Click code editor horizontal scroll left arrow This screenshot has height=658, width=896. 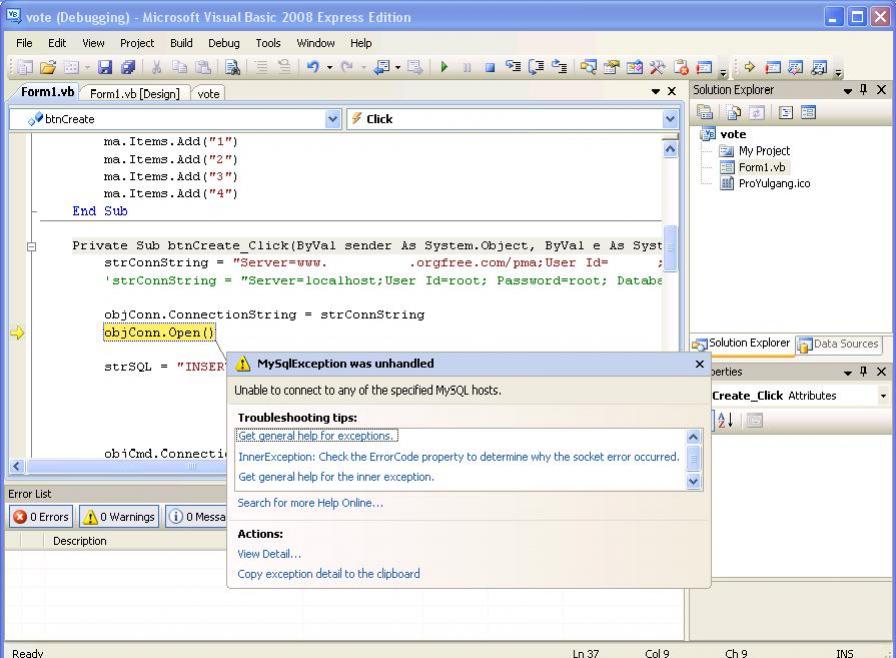coord(17,466)
